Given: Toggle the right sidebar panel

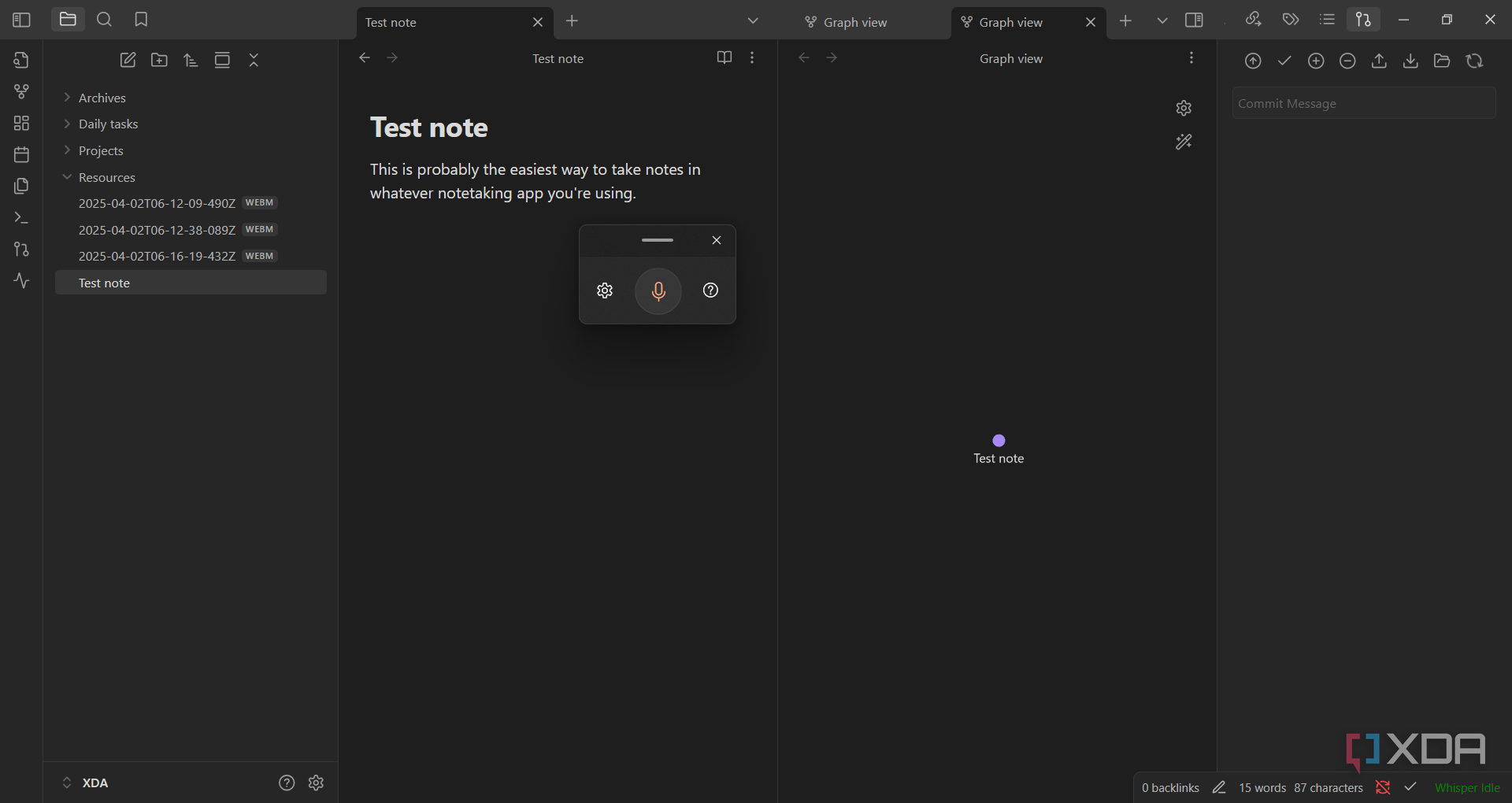Looking at the screenshot, I should 1194,20.
